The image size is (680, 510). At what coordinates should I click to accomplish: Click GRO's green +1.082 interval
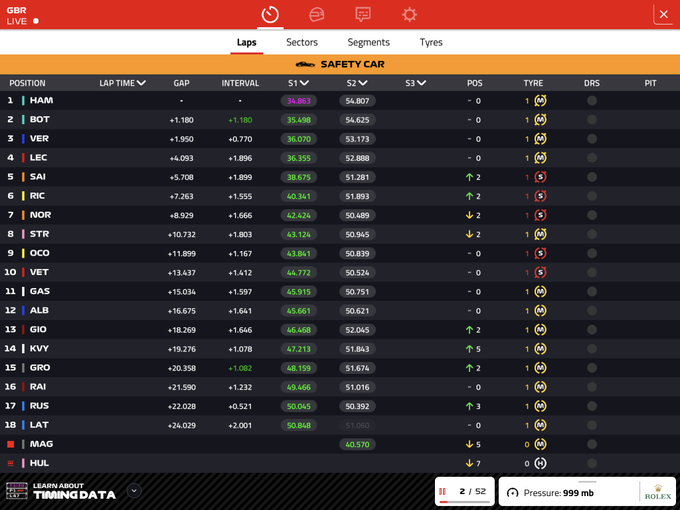[x=240, y=368]
